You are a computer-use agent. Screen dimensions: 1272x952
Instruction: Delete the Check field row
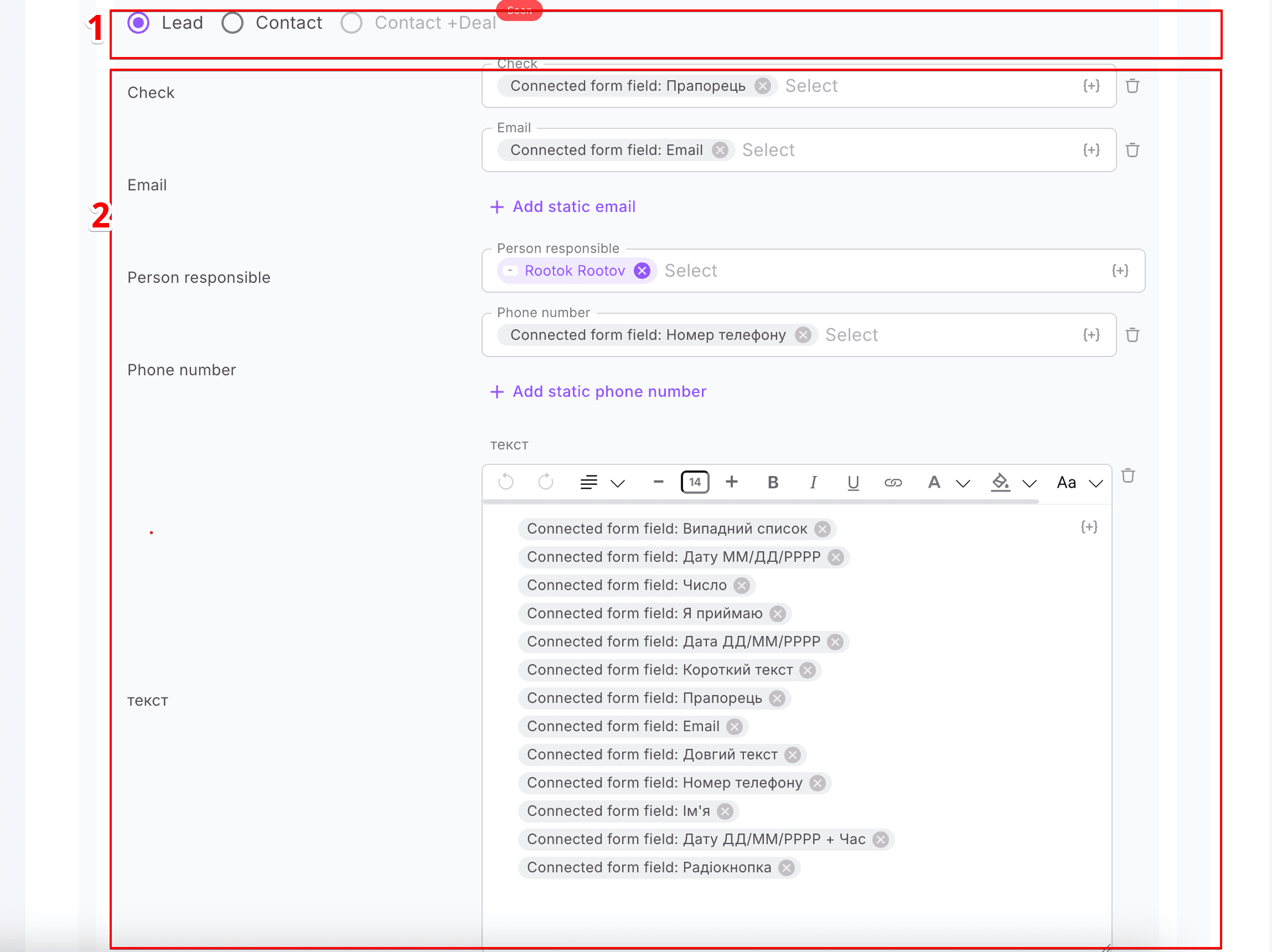click(1133, 86)
